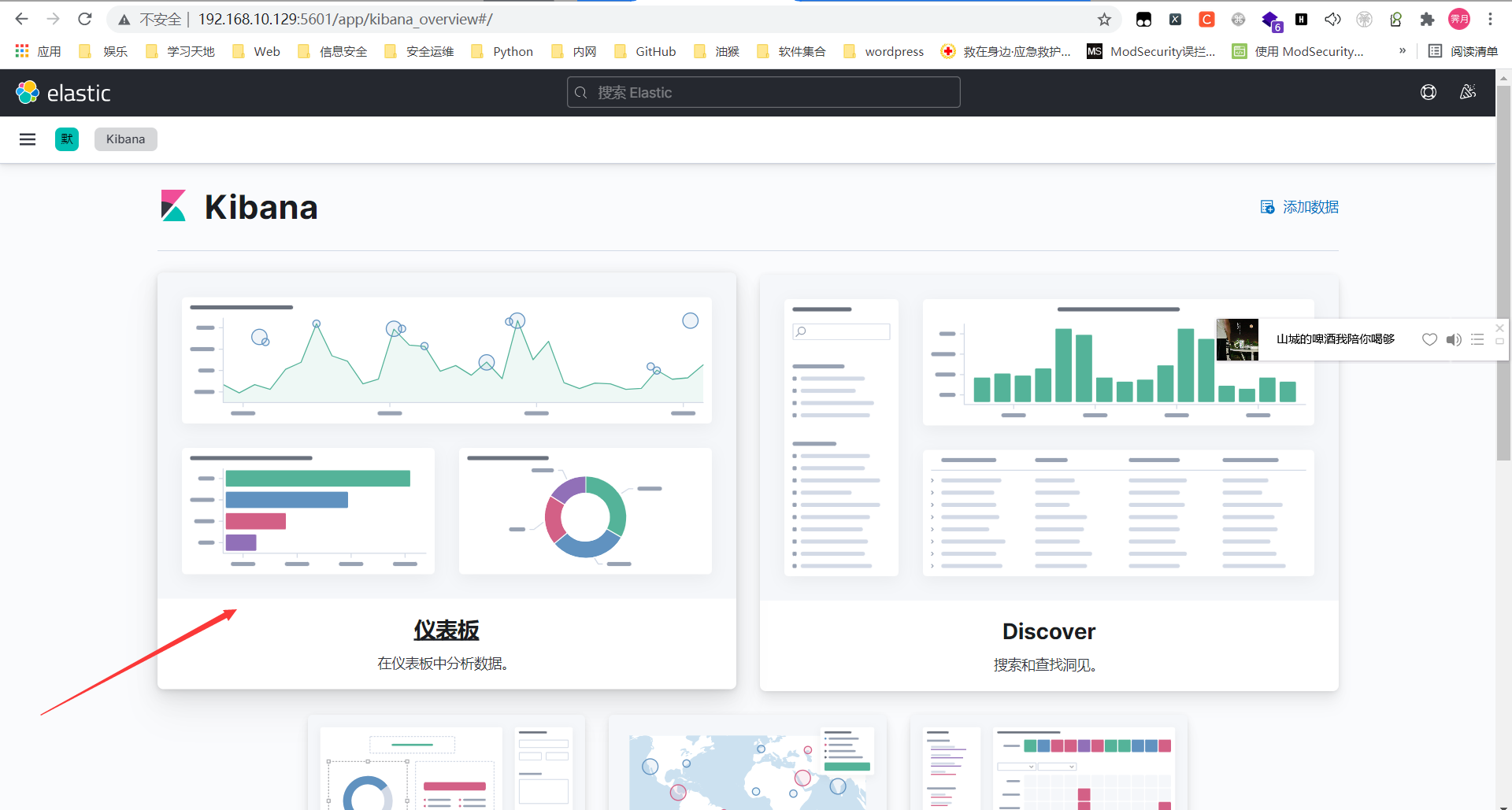The height and width of the screenshot is (810, 1512).
Task: Open the music player playlist
Action: click(x=1477, y=339)
